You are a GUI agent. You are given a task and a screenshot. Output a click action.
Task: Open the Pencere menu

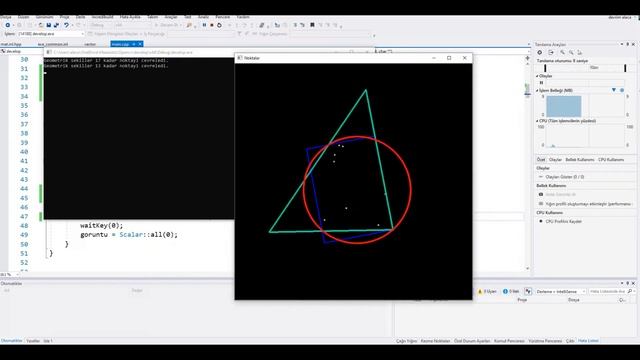(x=222, y=17)
